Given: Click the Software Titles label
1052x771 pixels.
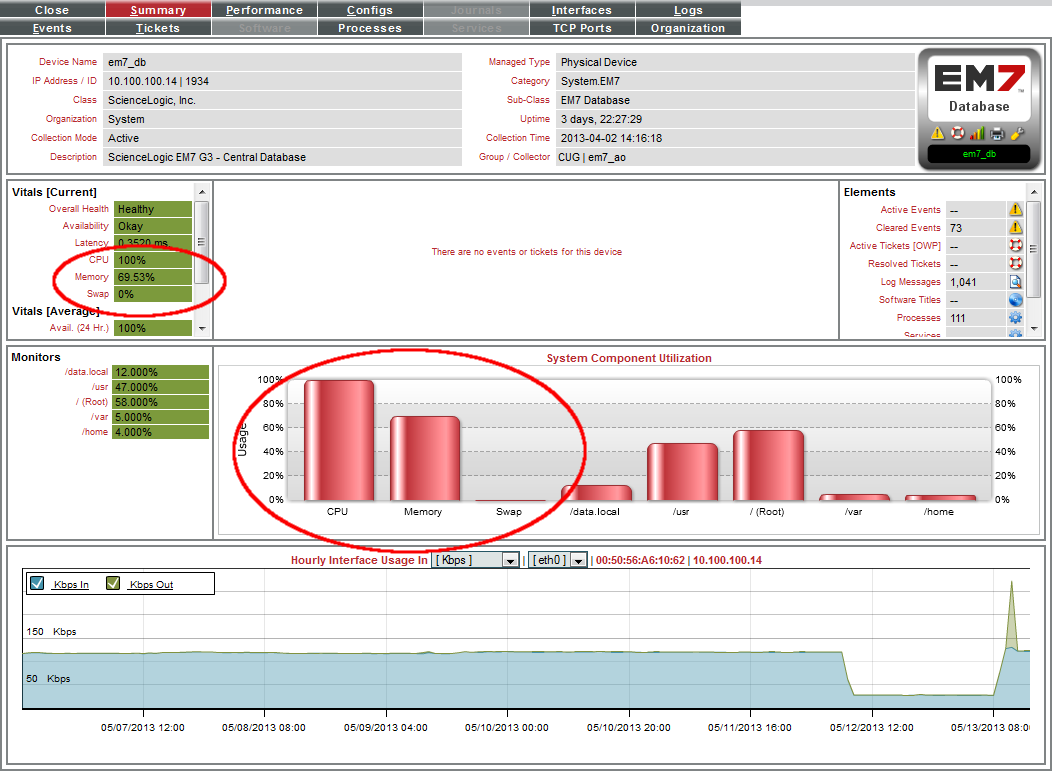Looking at the screenshot, I should (910, 300).
